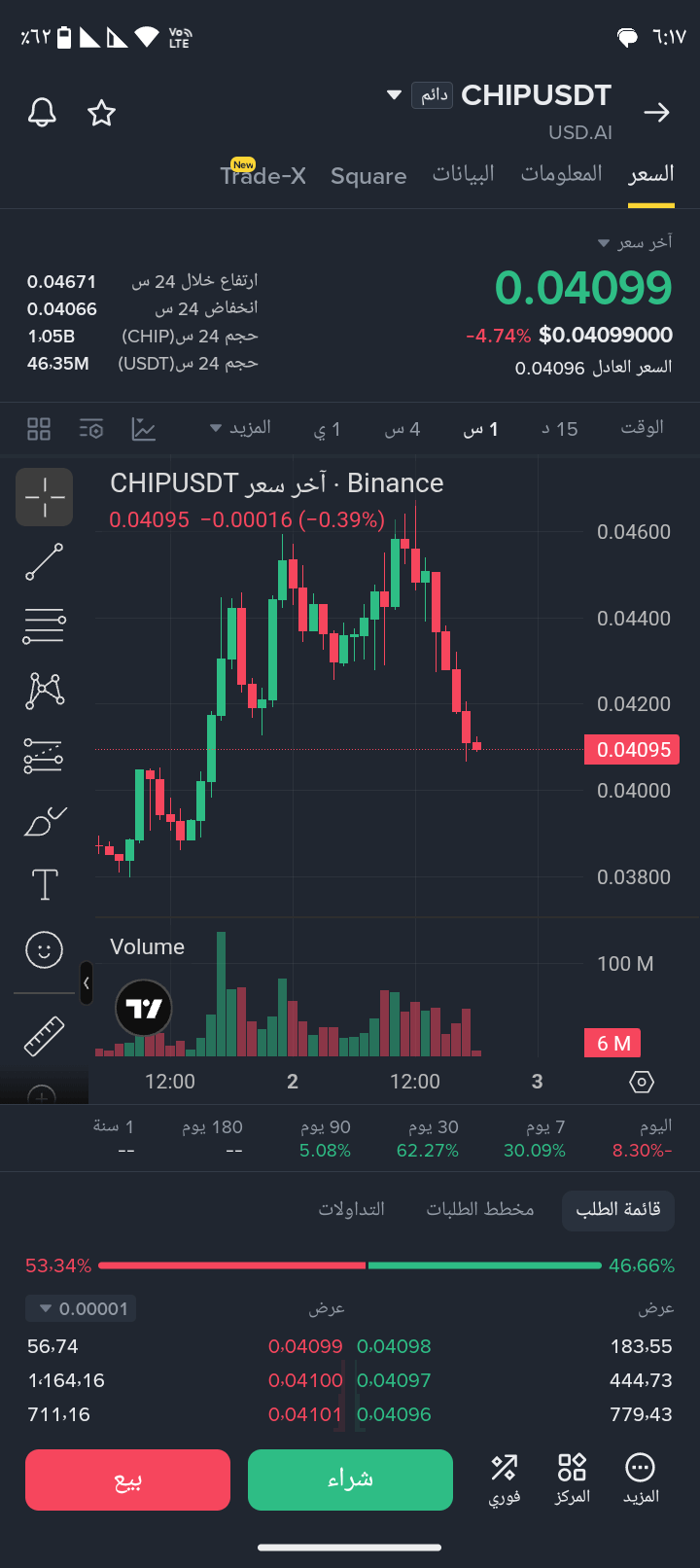This screenshot has width=700, height=1568.
Task: Collapse the drawing toolbar side arrow
Action: coord(87,983)
